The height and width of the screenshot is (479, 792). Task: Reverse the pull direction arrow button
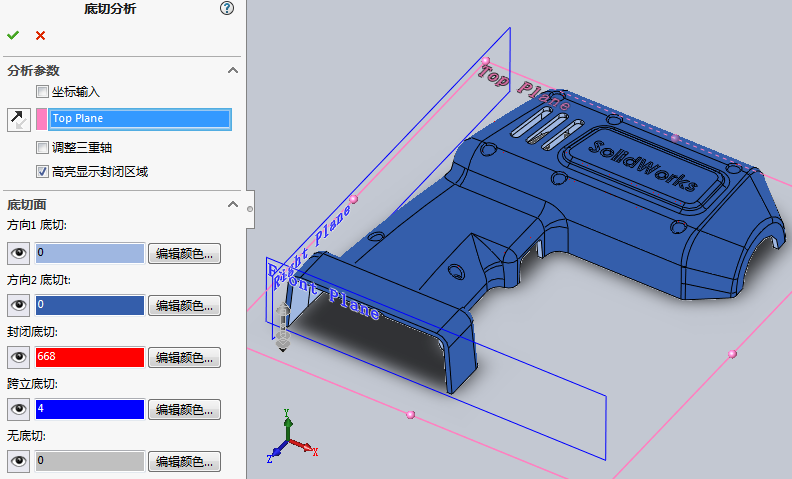[19, 120]
